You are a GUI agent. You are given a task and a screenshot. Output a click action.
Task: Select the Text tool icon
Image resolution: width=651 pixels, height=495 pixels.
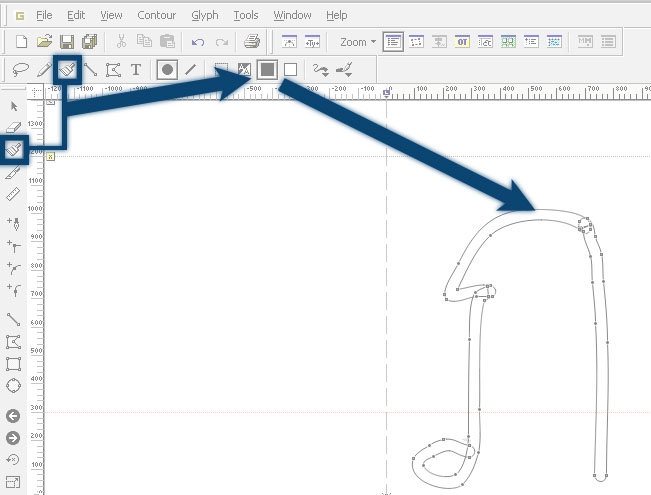(135, 70)
